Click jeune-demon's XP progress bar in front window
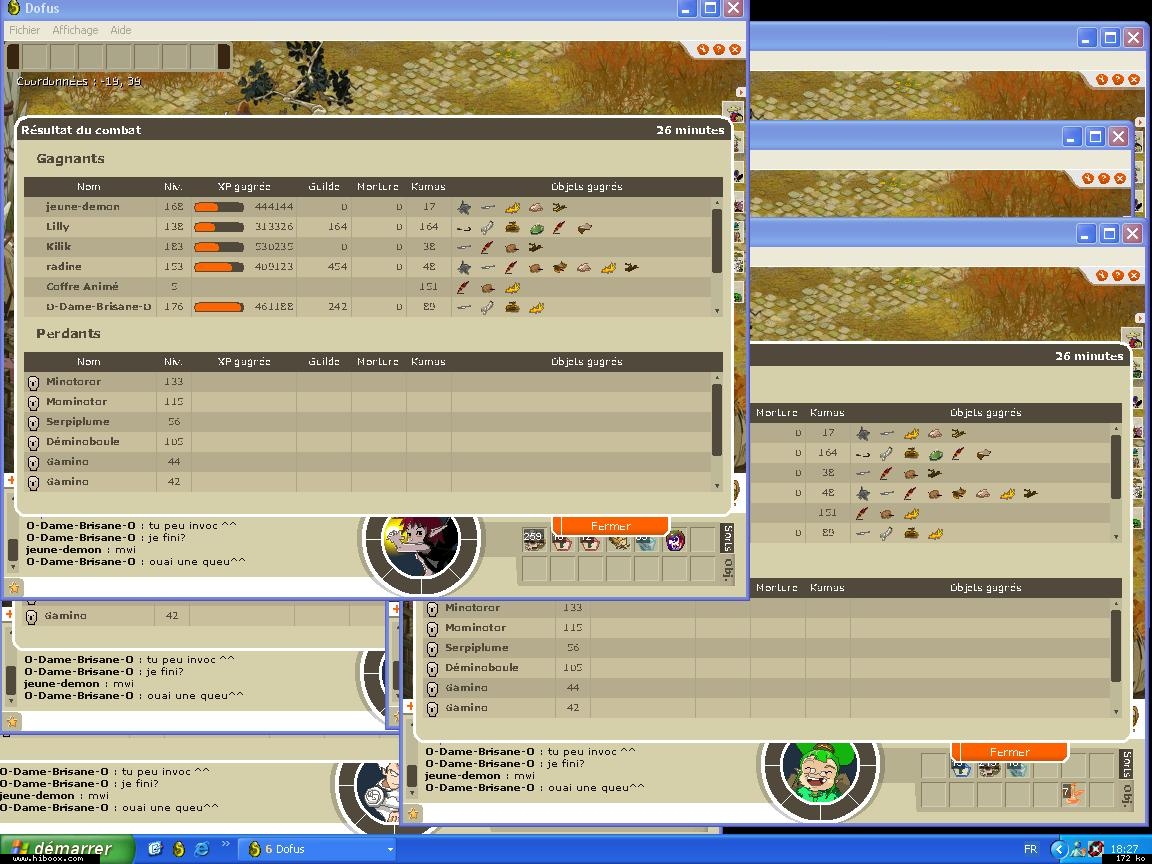 click(x=218, y=207)
